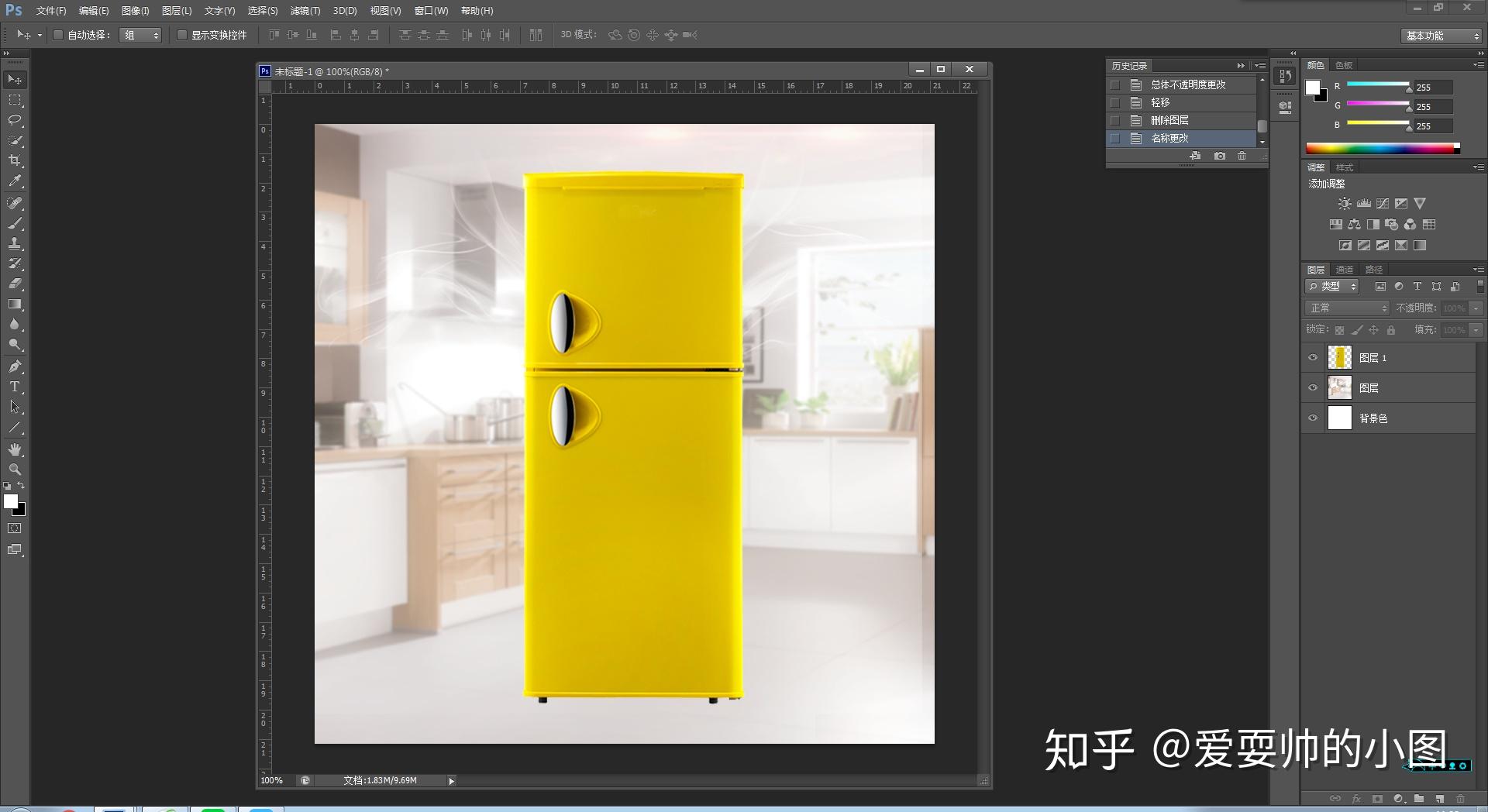Select the Move tool
The image size is (1488, 812).
tap(13, 80)
